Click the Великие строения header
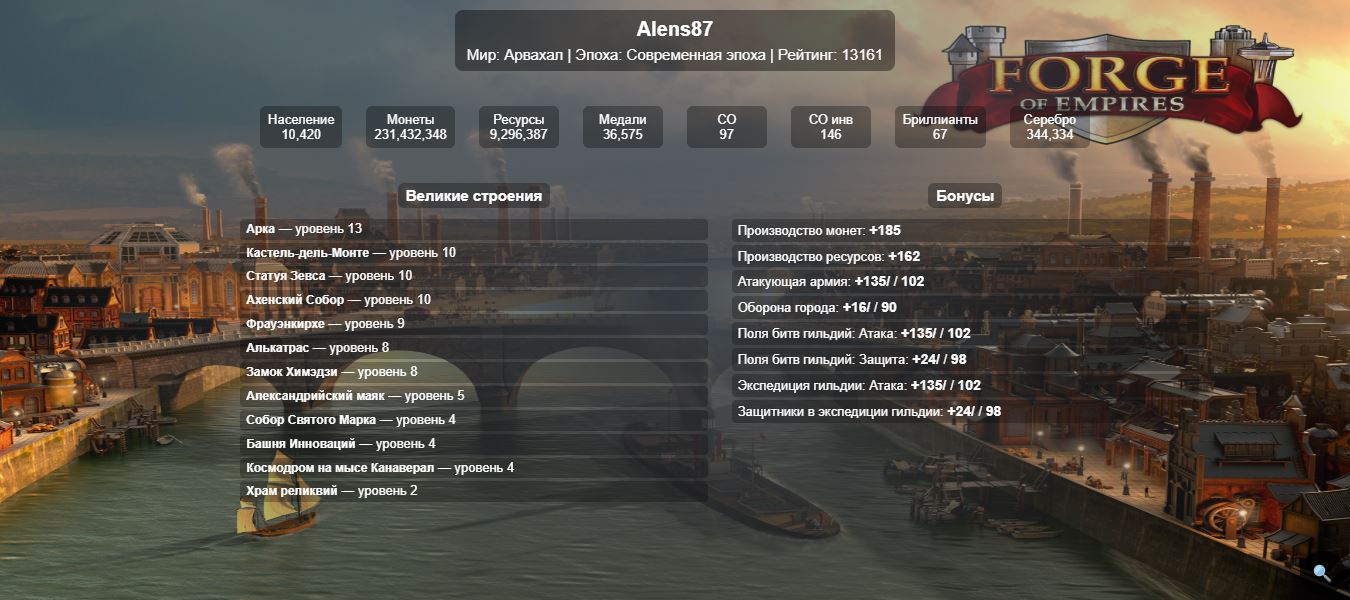The image size is (1350, 600). click(x=474, y=196)
